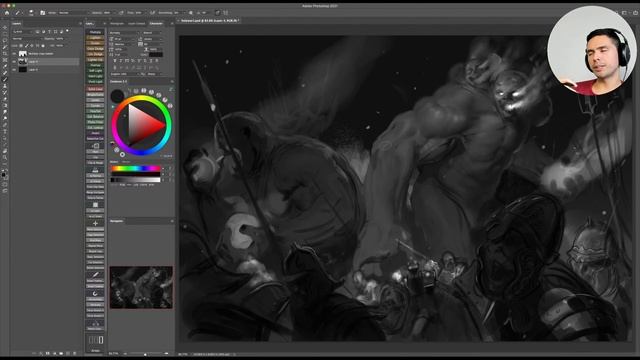This screenshot has width=640, height=360.
Task: Go to the Photoshop Home screen icon
Action: click(7, 13)
